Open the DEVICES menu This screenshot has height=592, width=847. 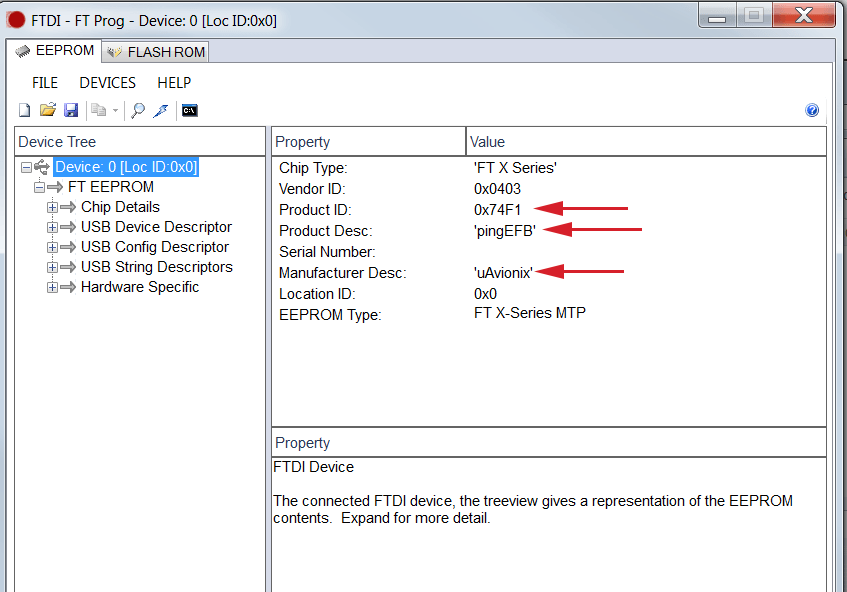[107, 83]
